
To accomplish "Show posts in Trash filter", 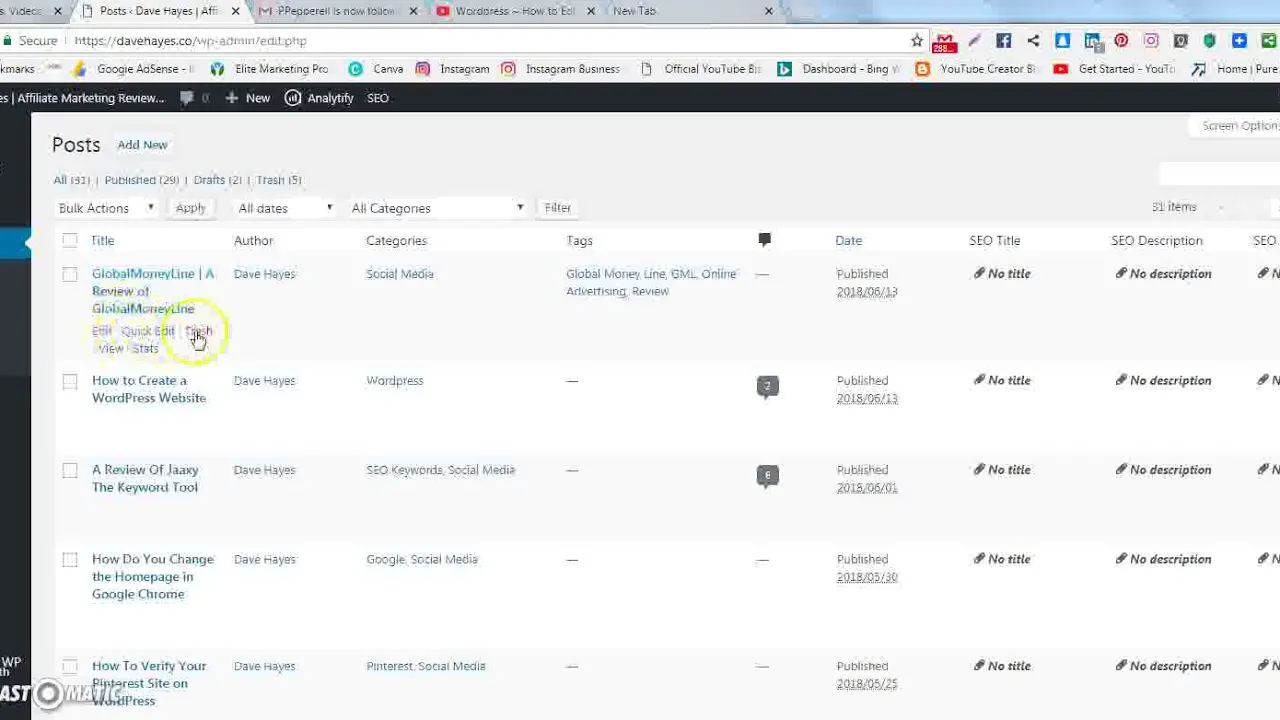I will click(x=279, y=180).
